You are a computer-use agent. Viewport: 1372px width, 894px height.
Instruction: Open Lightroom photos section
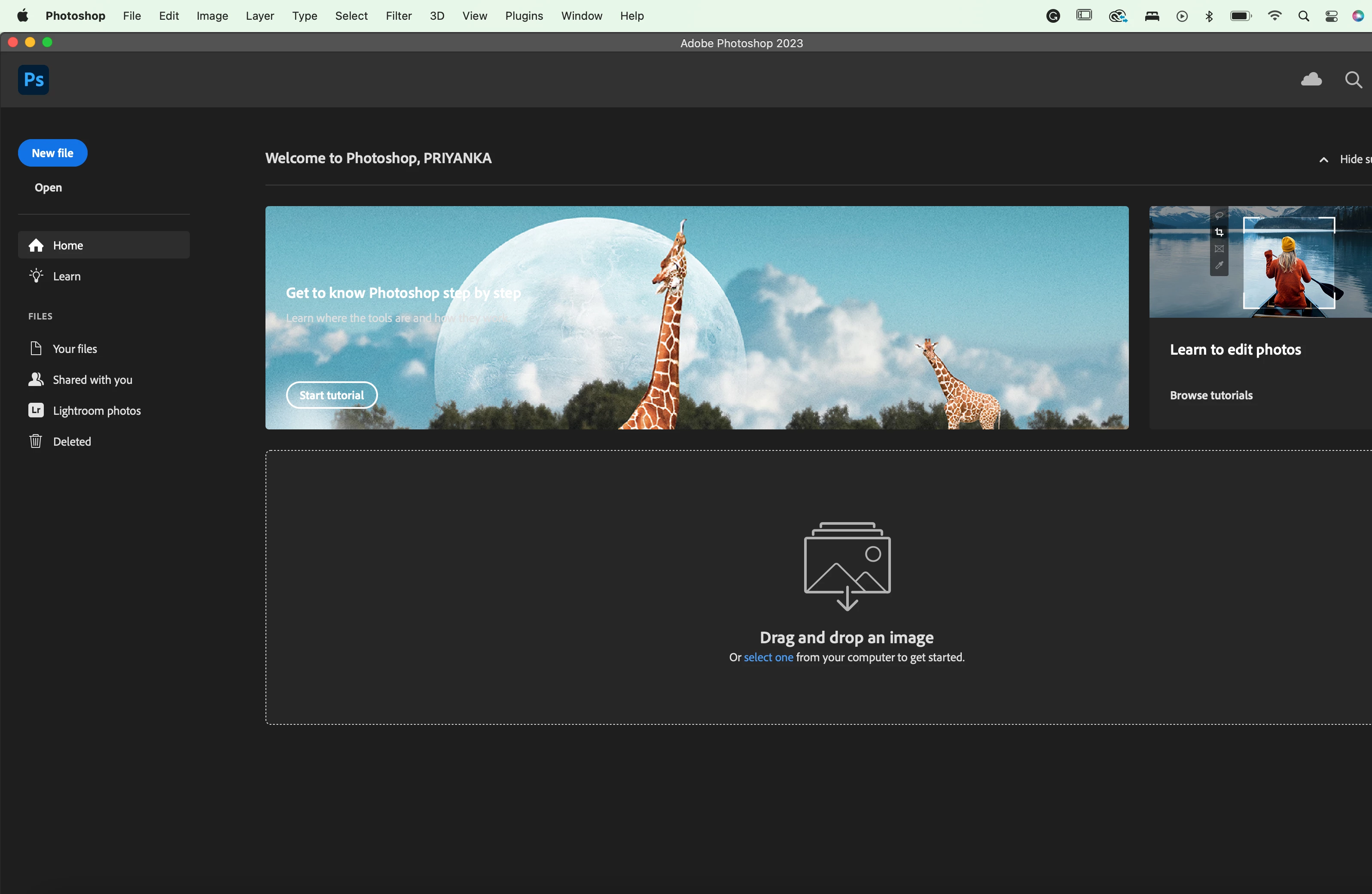(x=96, y=411)
